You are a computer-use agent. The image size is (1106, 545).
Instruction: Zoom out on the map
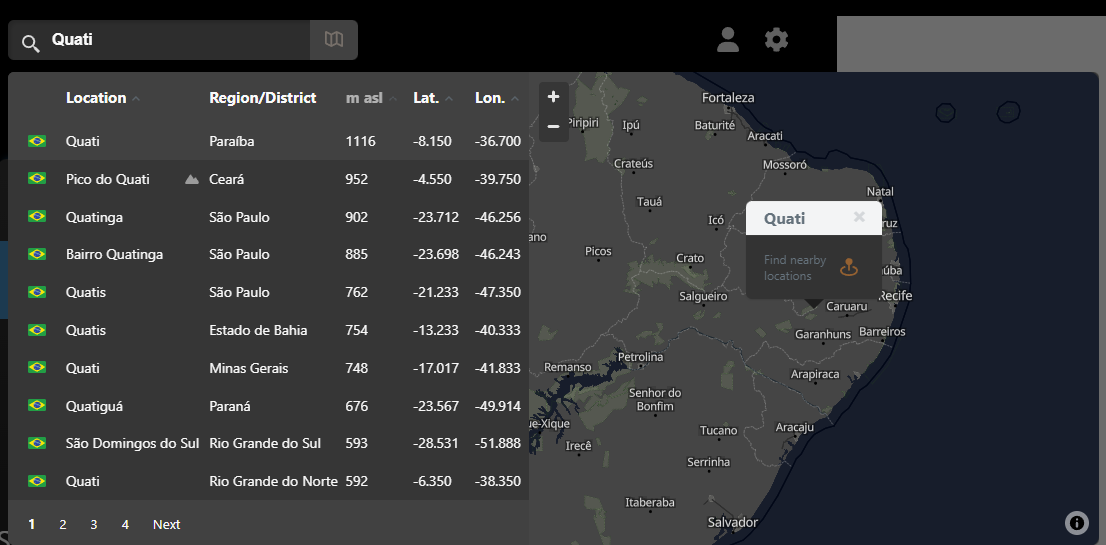554,127
